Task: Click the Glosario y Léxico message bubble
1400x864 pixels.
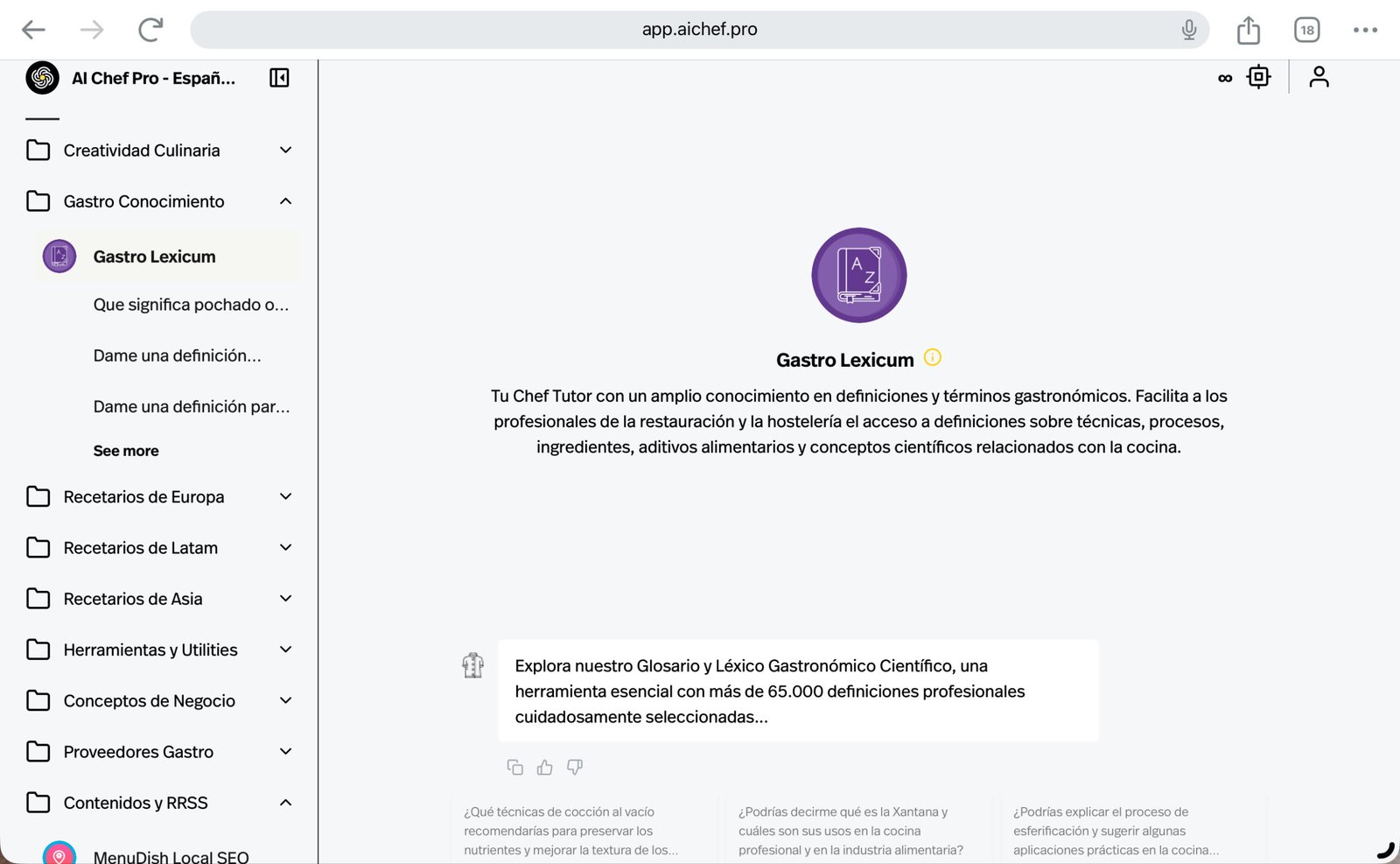Action: pyautogui.click(x=798, y=691)
